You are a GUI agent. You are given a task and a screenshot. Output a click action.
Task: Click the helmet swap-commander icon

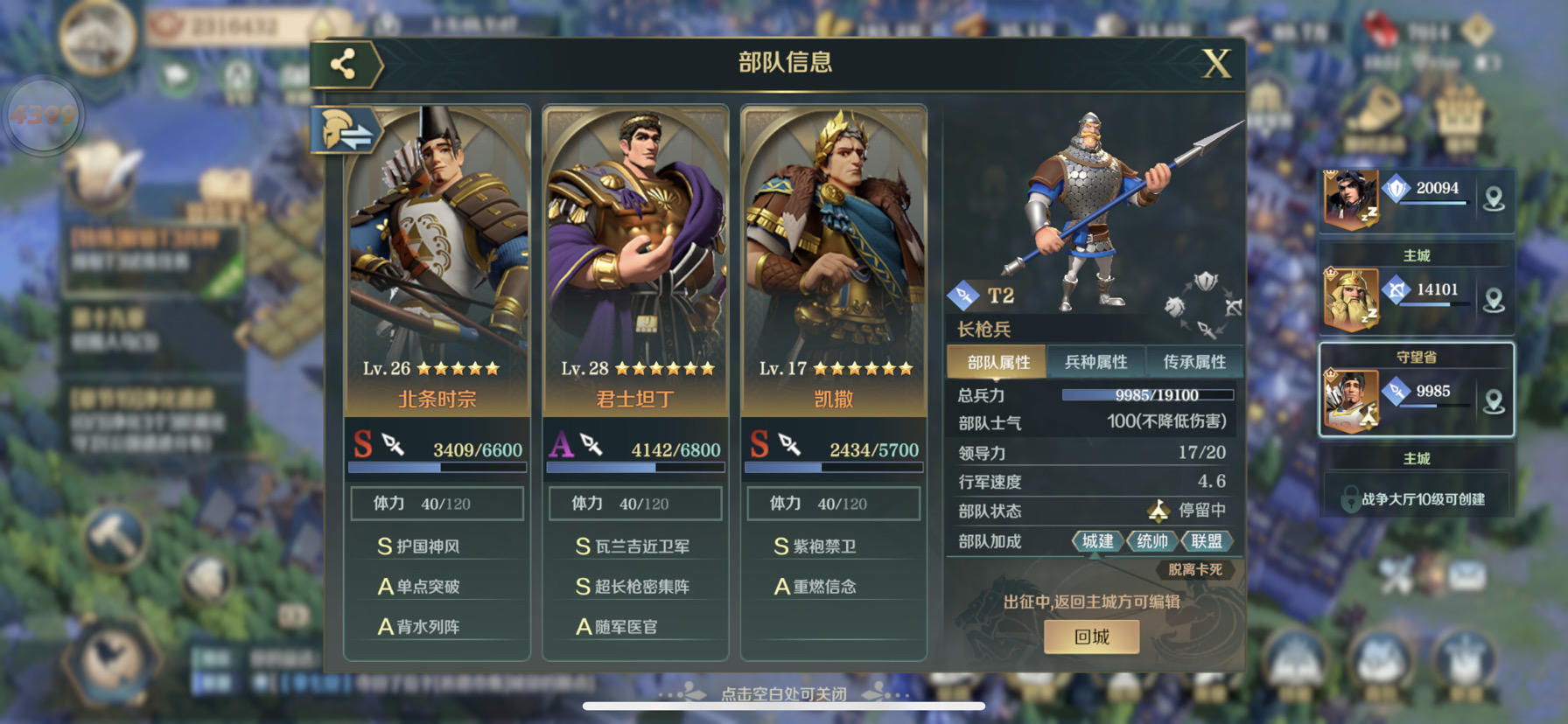pyautogui.click(x=344, y=131)
